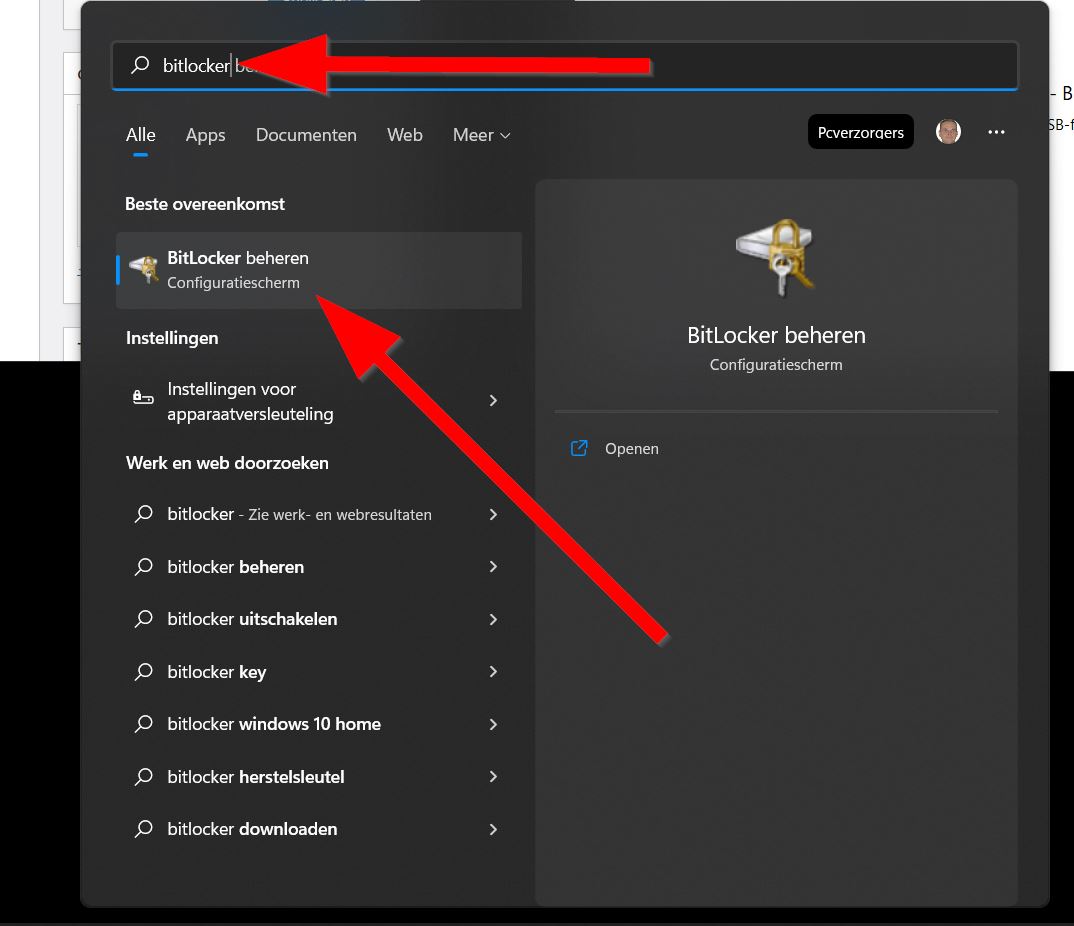This screenshot has width=1074, height=926.
Task: Click the search magnifier icon in search box
Action: coord(140,65)
